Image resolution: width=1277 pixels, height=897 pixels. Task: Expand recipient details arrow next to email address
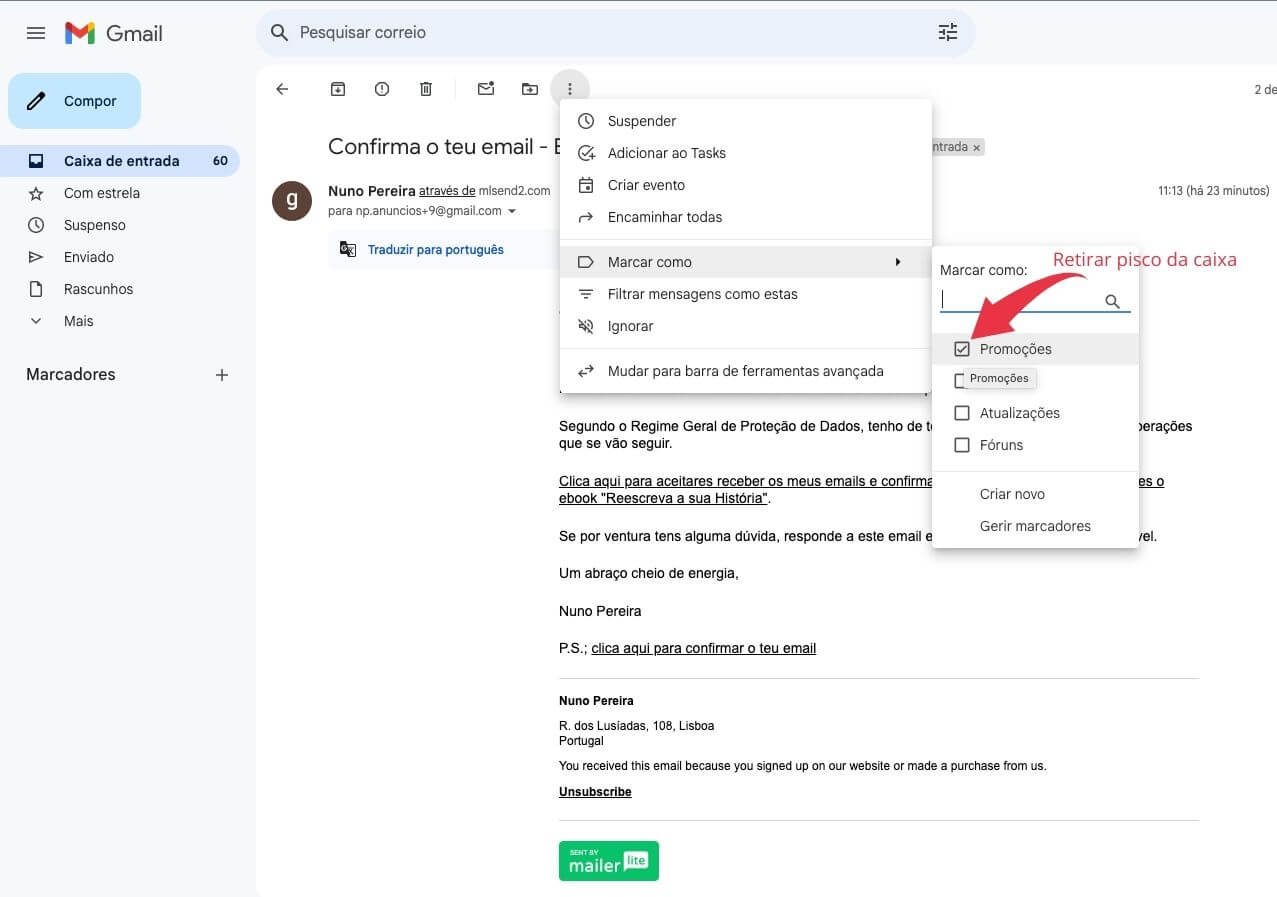click(512, 212)
